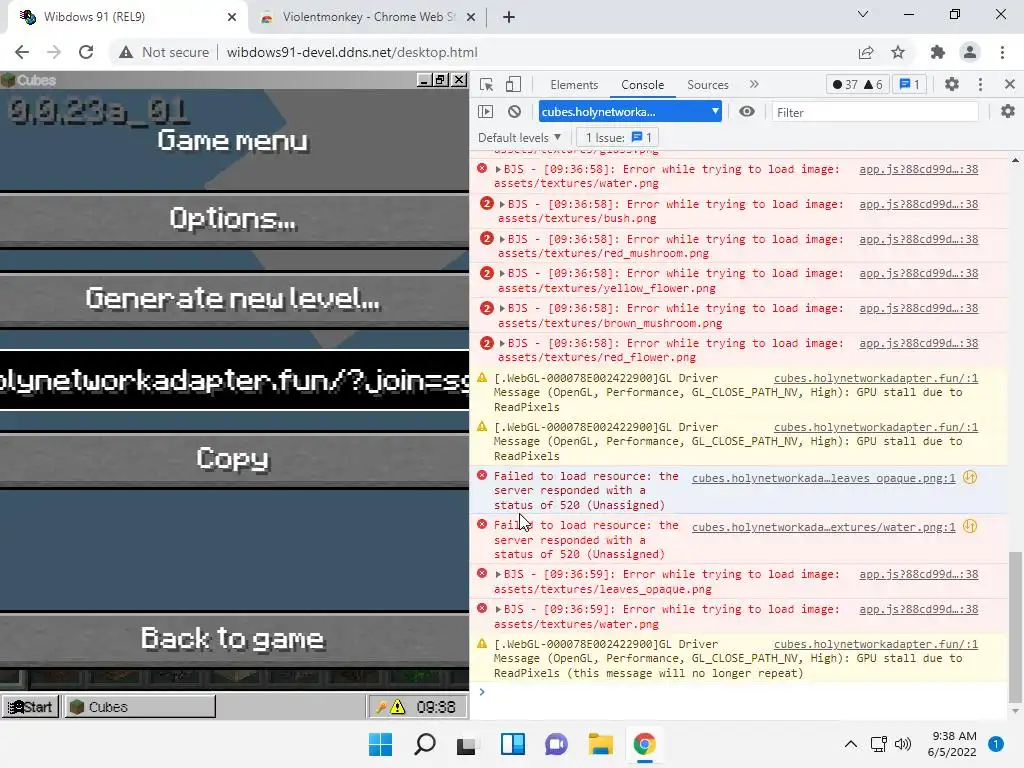
Task: Open DevTools settings gear
Action: [x=952, y=84]
